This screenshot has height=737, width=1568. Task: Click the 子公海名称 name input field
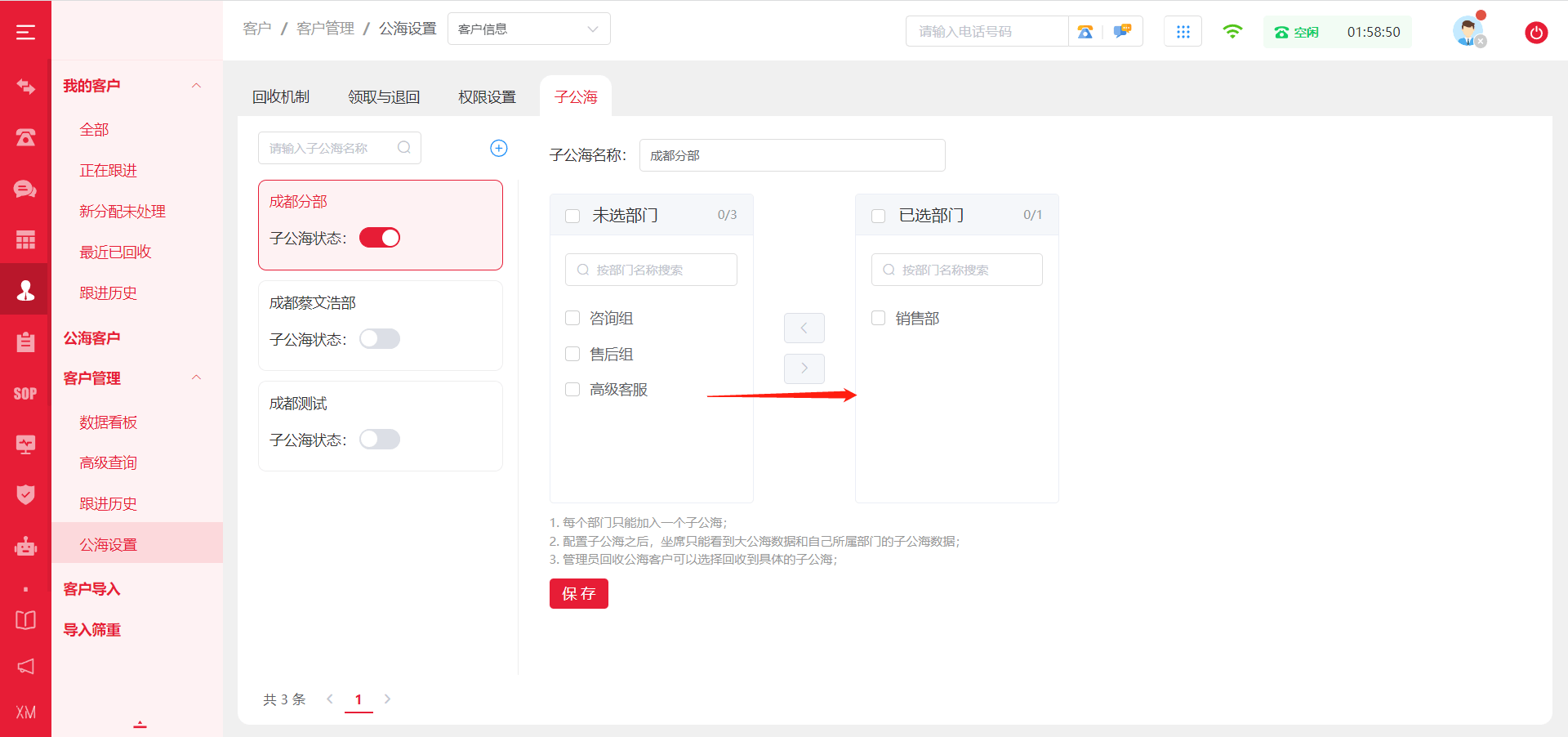tap(792, 155)
